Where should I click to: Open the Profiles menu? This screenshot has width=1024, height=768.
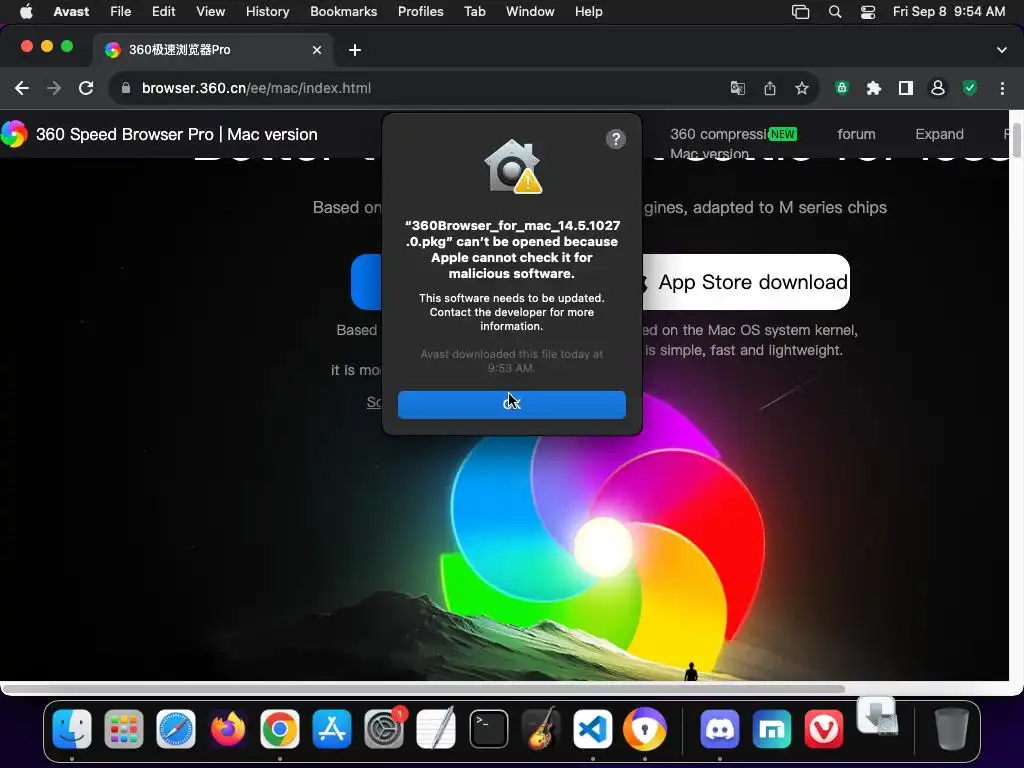pyautogui.click(x=421, y=12)
